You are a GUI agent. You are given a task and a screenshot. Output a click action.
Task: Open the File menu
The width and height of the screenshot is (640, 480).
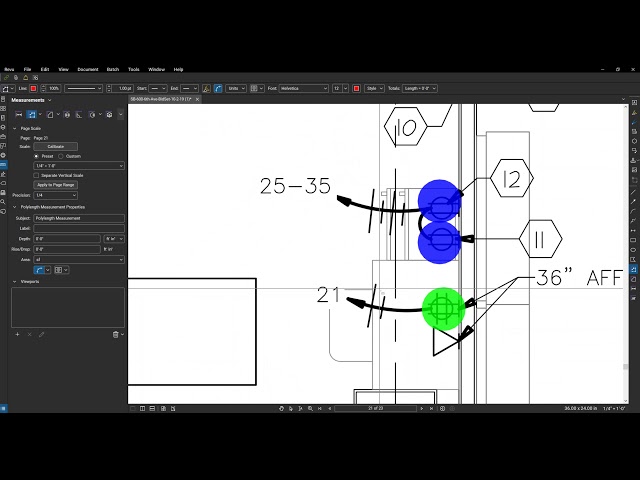click(27, 69)
